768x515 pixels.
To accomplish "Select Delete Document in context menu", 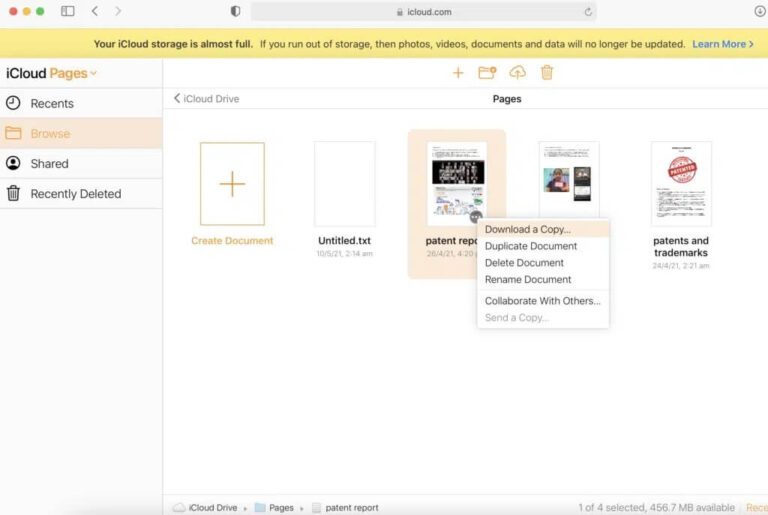I will [524, 263].
